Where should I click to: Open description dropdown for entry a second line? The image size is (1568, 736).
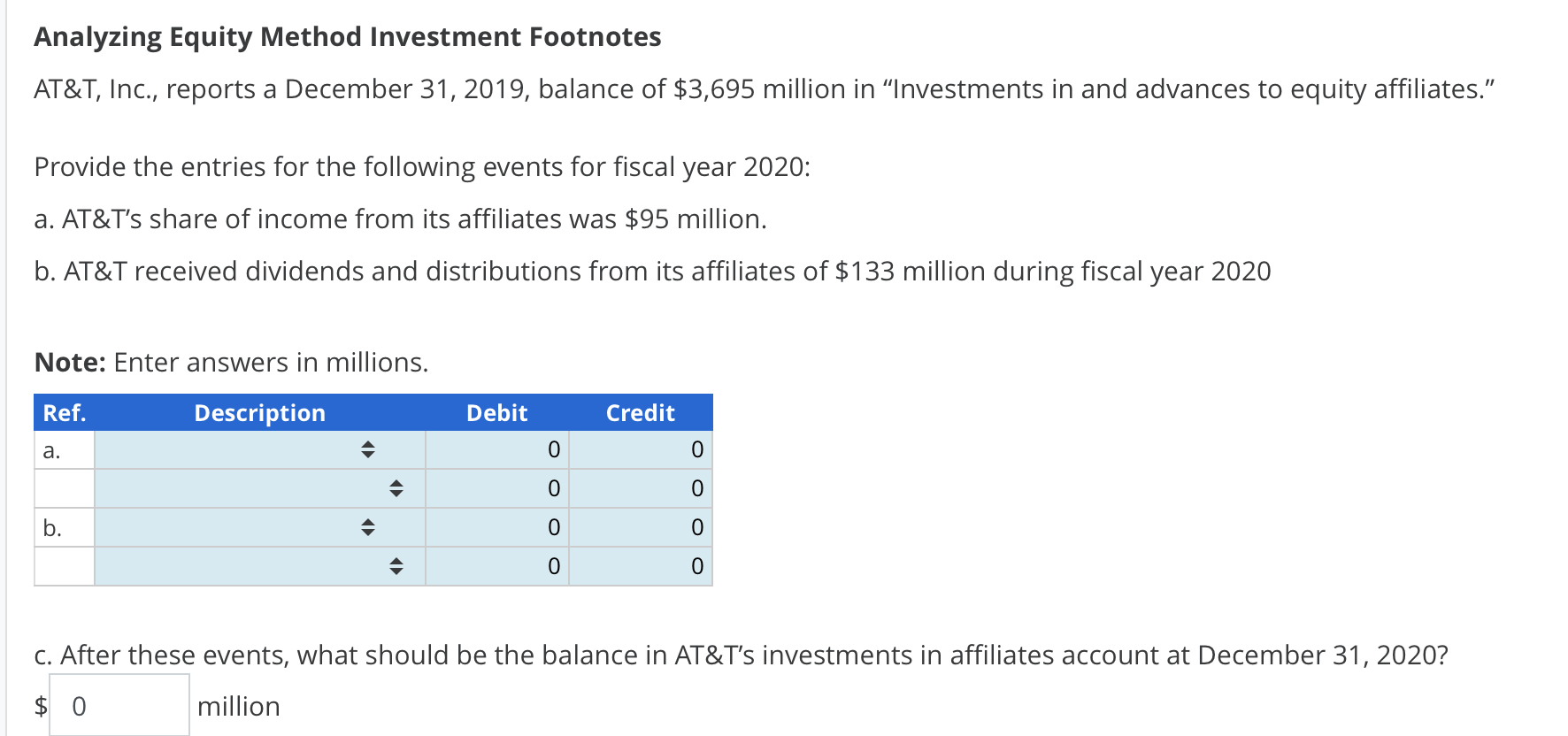259,488
